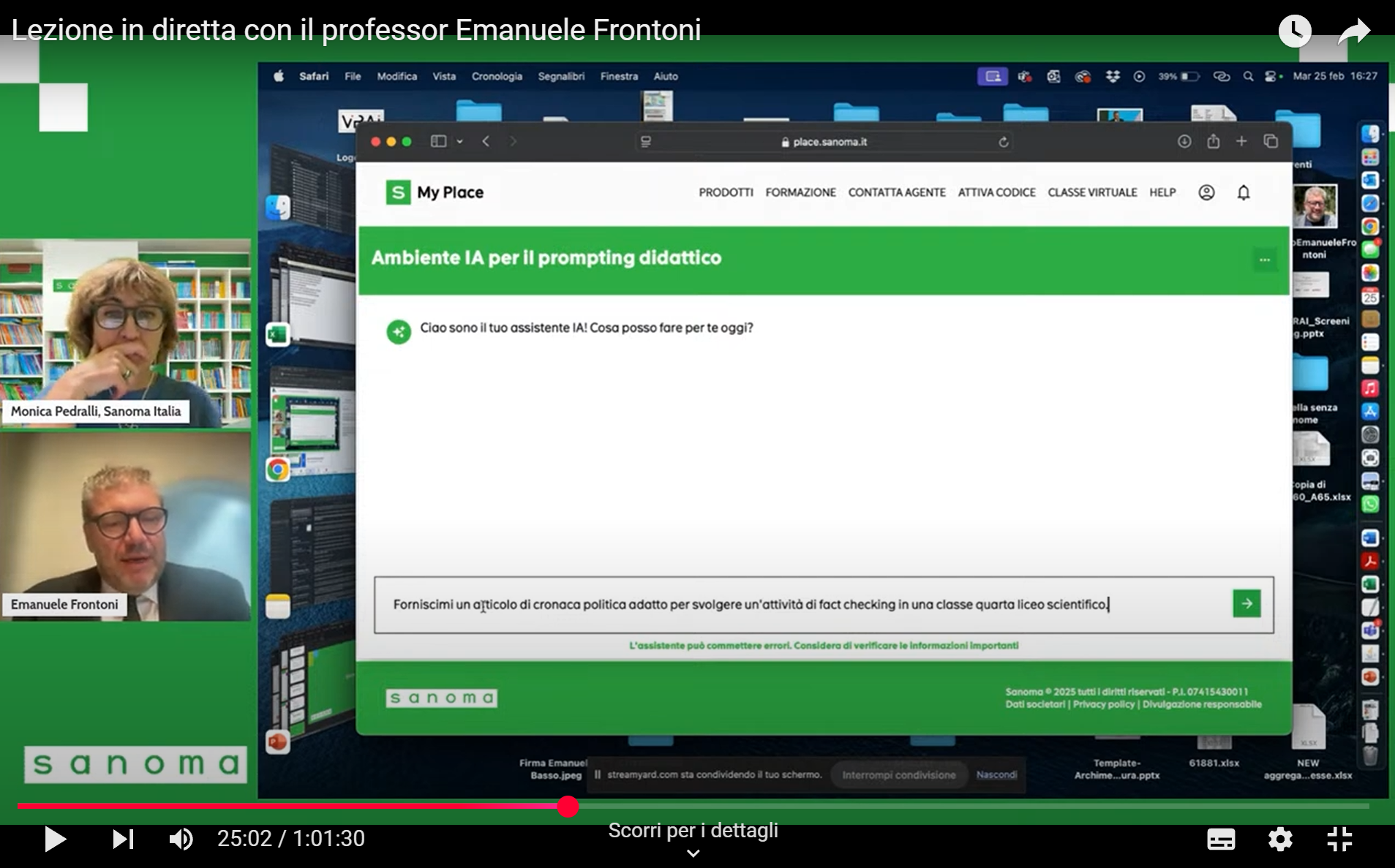1395x868 pixels.
Task: Click the red playhead scrubber dot
Action: (568, 806)
